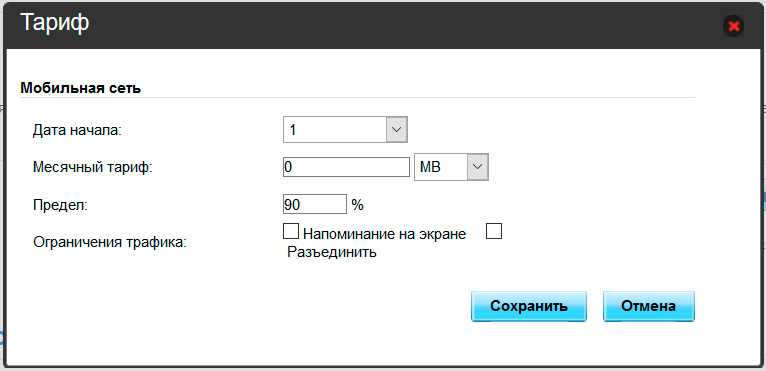Click the Предел percentage field
Screen dimensions: 766x371
click(315, 204)
